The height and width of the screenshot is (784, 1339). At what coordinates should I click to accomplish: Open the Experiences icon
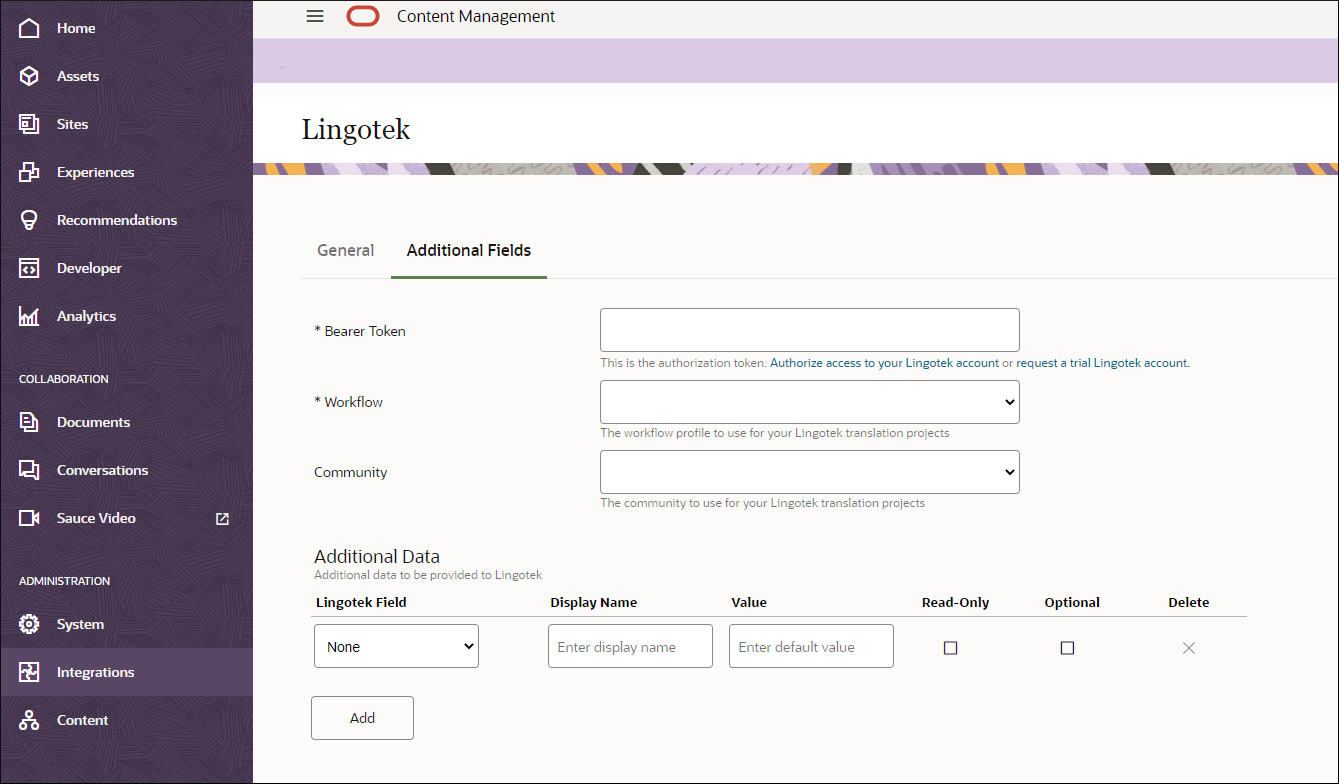click(x=29, y=172)
